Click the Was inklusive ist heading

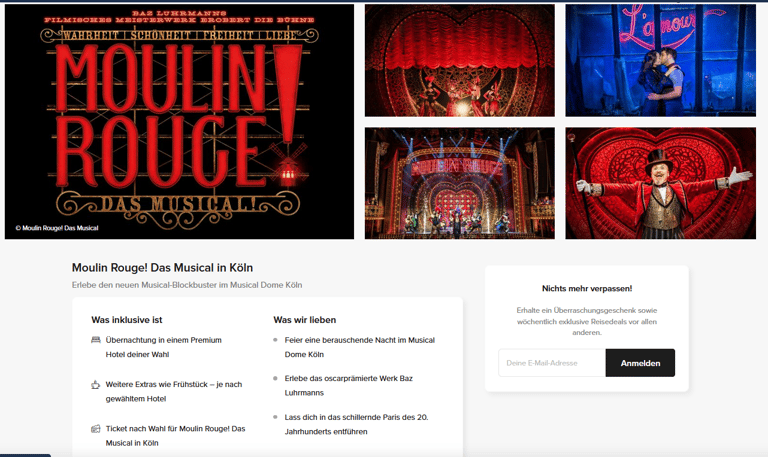[127, 320]
